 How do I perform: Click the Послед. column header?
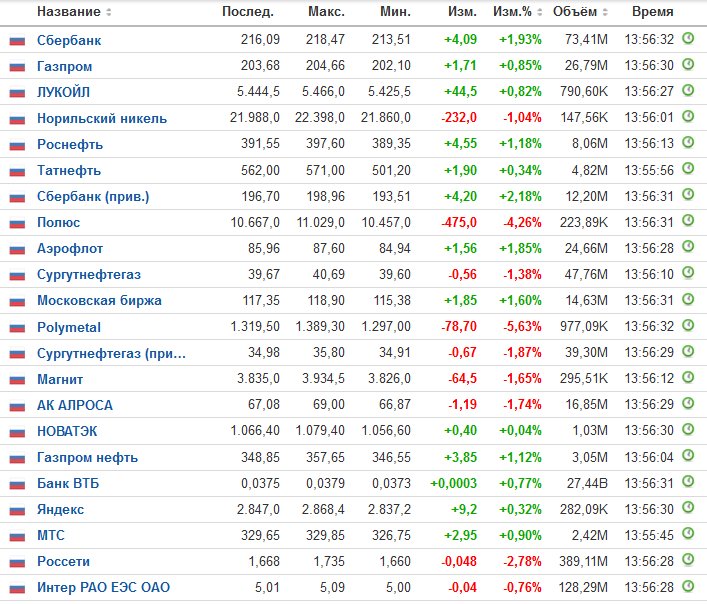click(248, 12)
